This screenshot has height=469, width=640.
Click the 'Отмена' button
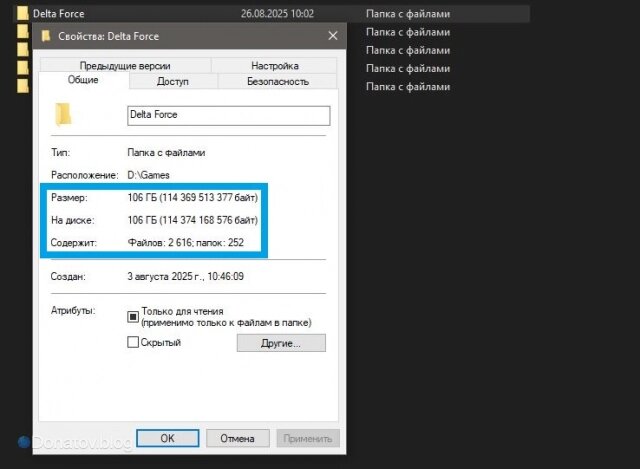[238, 438]
